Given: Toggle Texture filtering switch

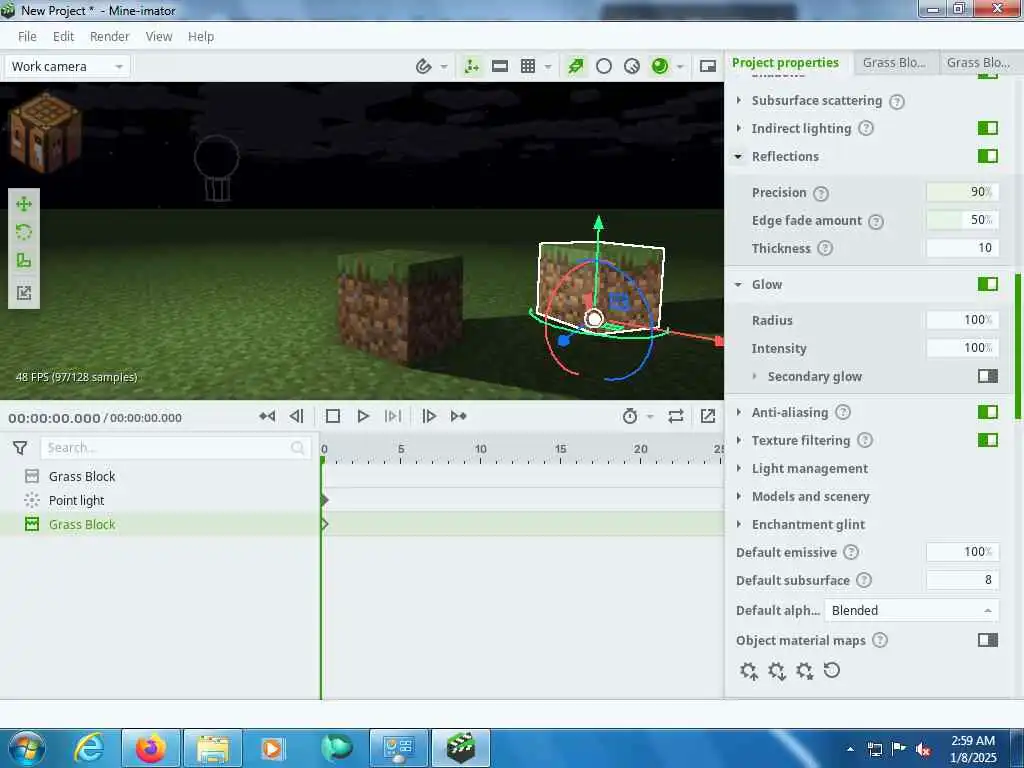Looking at the screenshot, I should tap(987, 440).
